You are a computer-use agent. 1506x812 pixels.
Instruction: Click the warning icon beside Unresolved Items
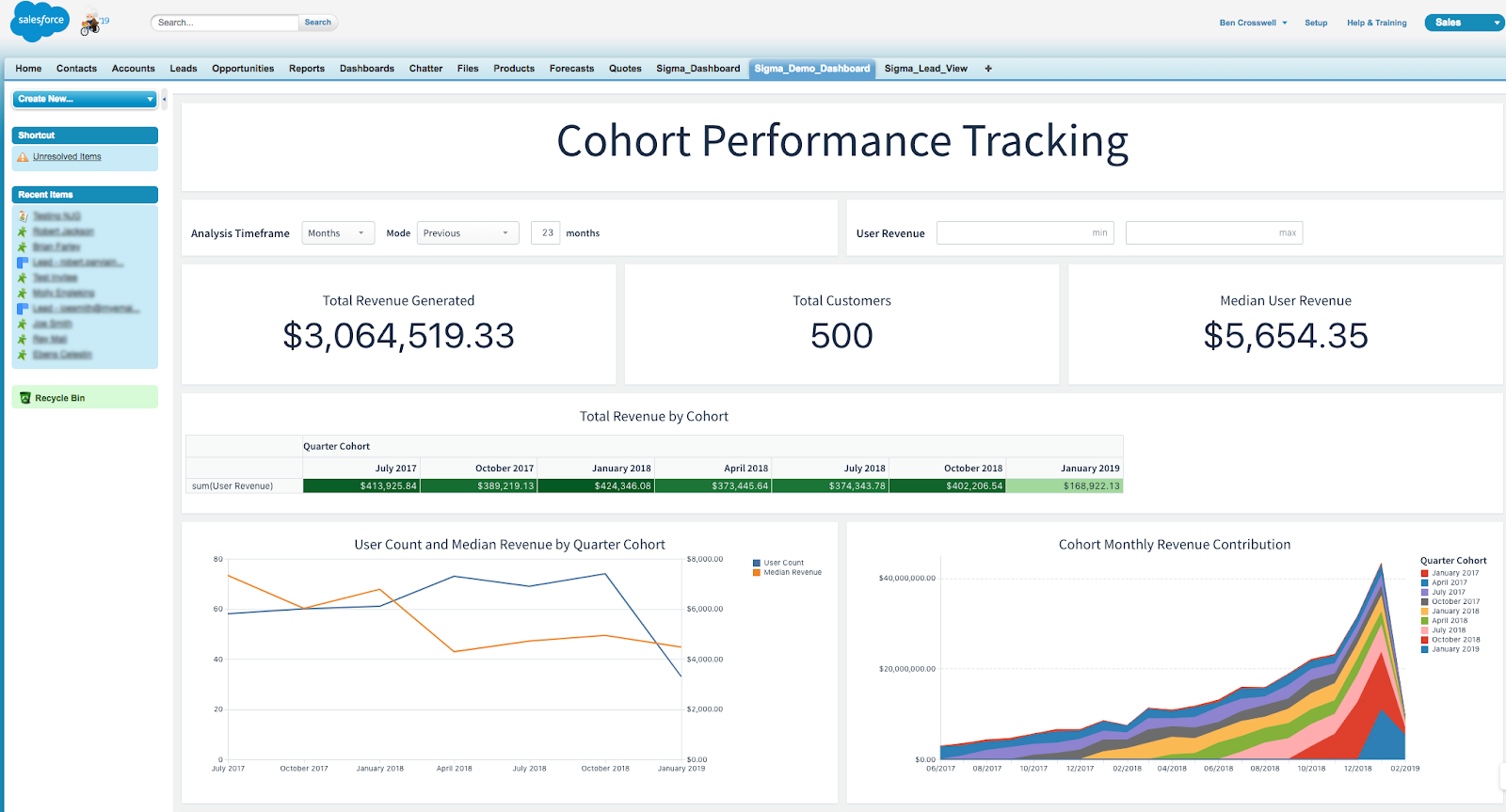[23, 157]
